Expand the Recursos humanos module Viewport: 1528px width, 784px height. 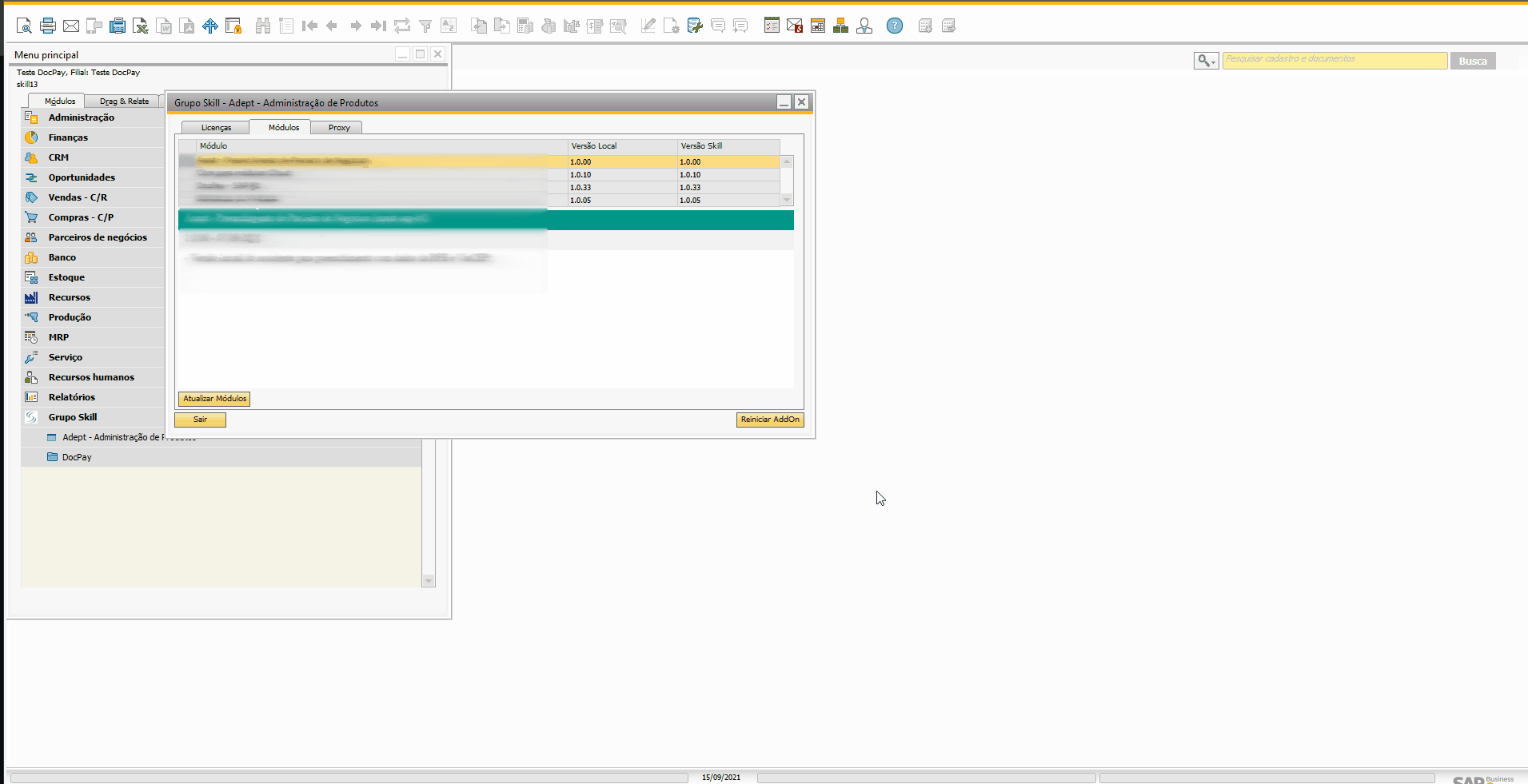(x=91, y=377)
